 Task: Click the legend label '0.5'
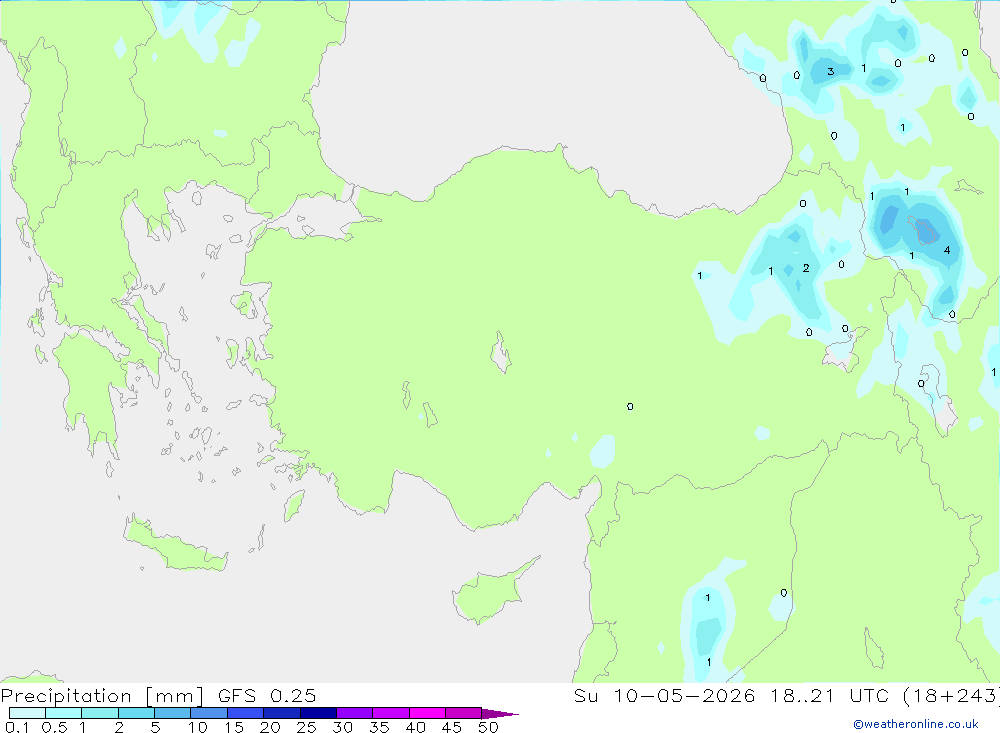(x=54, y=727)
